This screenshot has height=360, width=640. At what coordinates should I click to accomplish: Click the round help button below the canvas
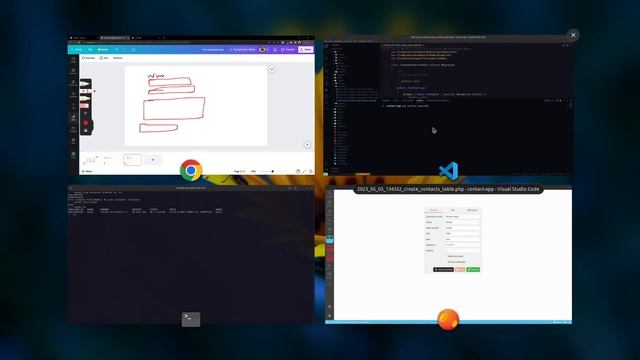(307, 144)
